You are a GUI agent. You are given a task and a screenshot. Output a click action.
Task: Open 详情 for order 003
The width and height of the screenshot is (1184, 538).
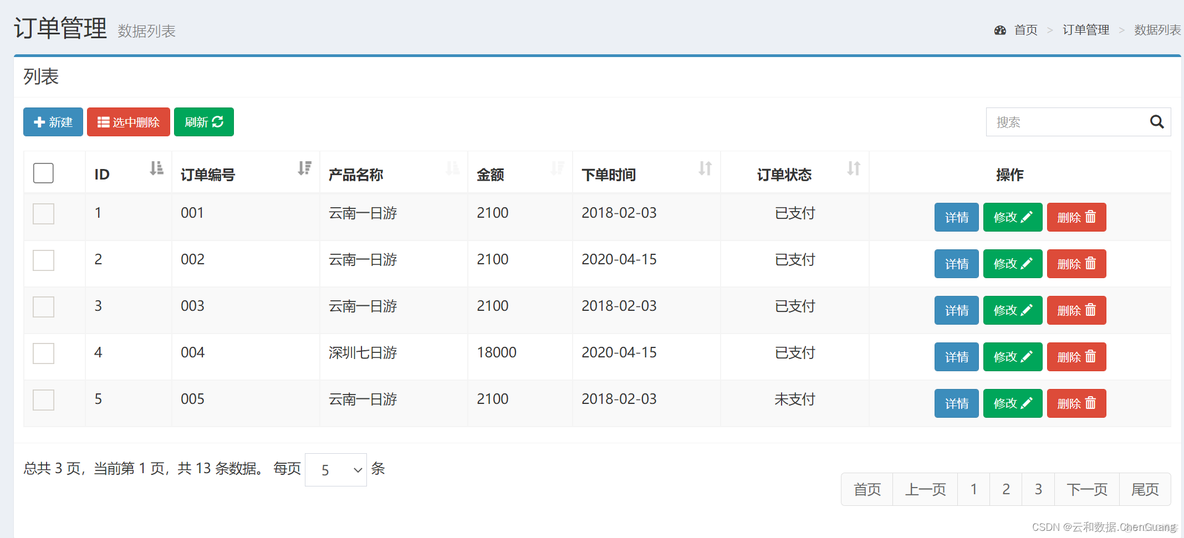pos(957,311)
